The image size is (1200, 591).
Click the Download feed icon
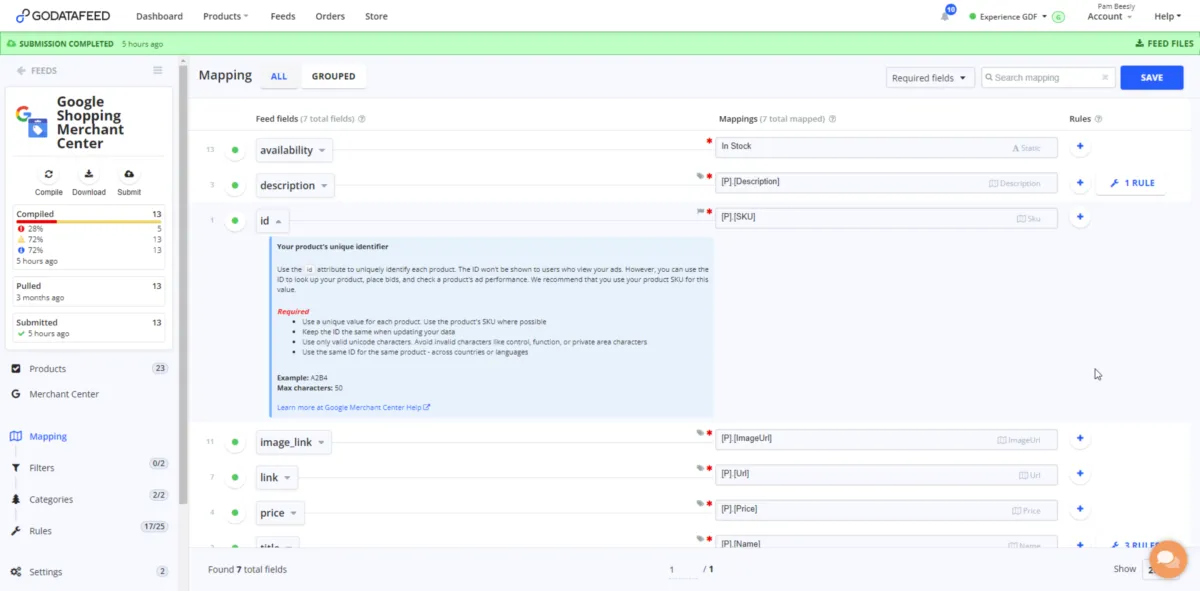tap(89, 174)
